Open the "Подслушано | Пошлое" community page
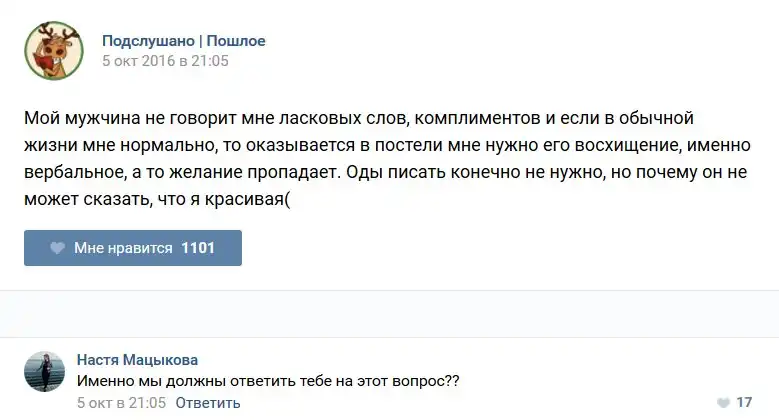Image resolution: width=779 pixels, height=420 pixels. [183, 41]
